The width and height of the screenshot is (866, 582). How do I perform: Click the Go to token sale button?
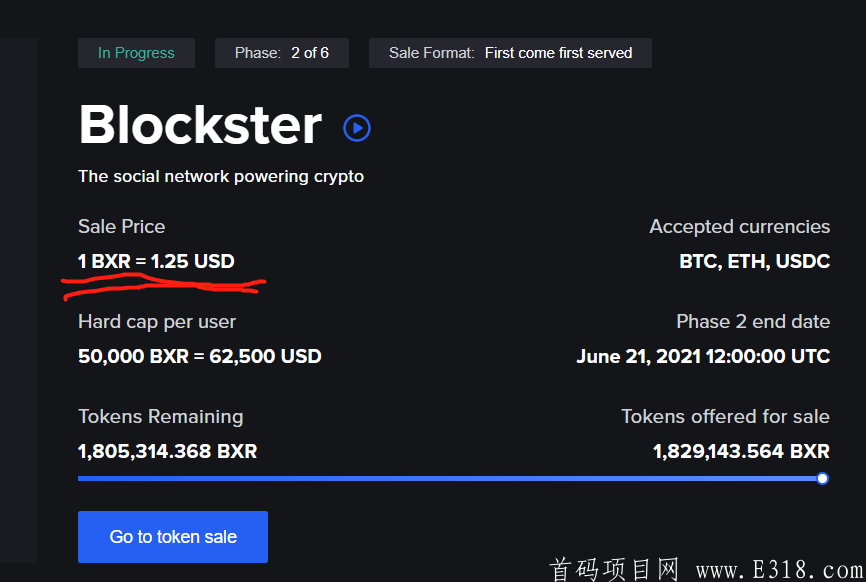pos(173,537)
